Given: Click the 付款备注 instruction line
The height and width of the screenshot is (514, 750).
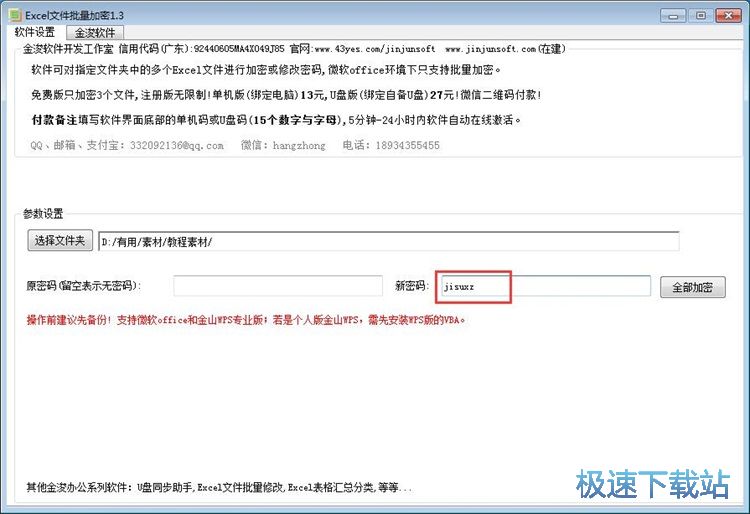Looking at the screenshot, I should (x=276, y=120).
